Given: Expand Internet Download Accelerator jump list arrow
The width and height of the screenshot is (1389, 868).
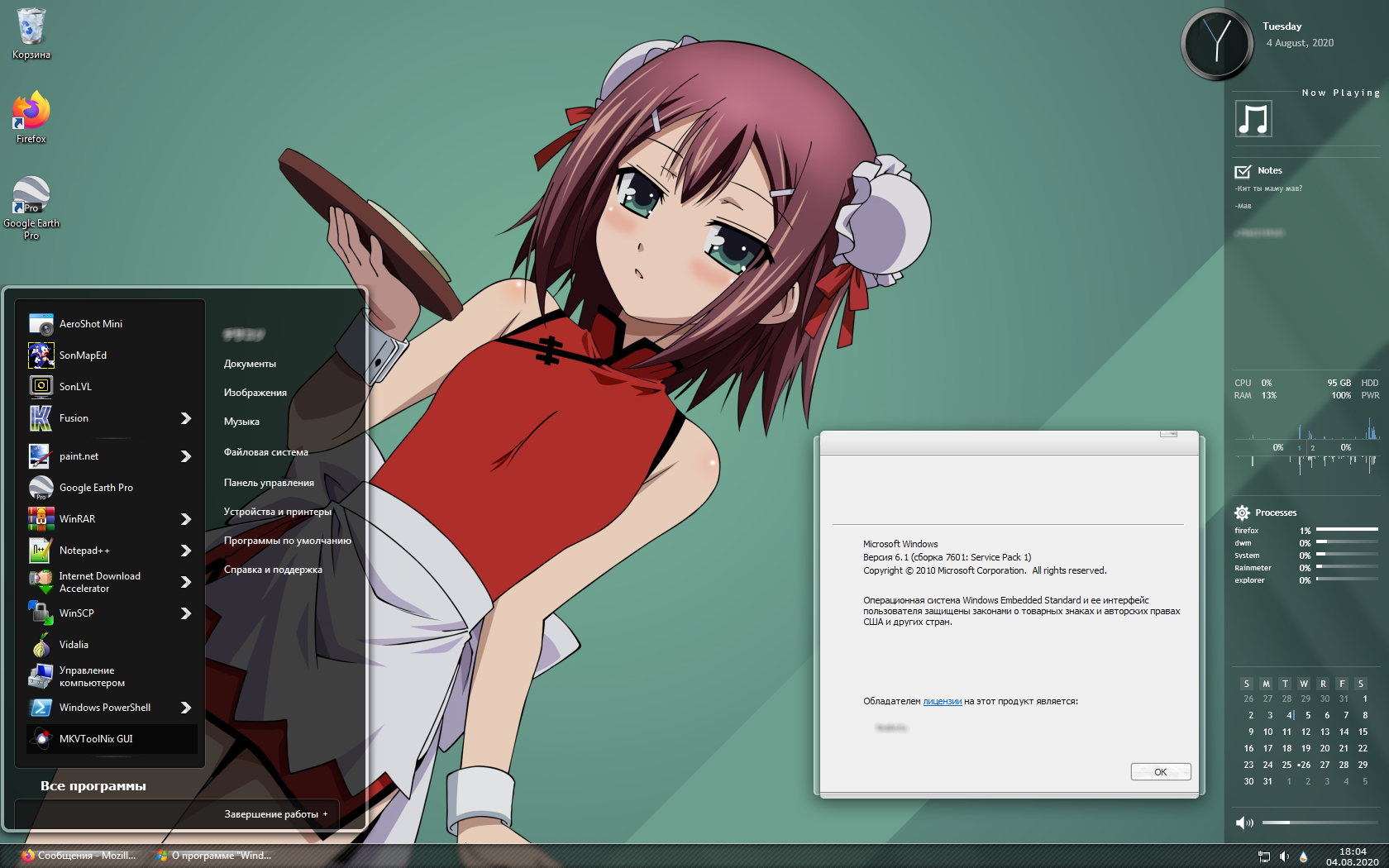Looking at the screenshot, I should pyautogui.click(x=186, y=582).
